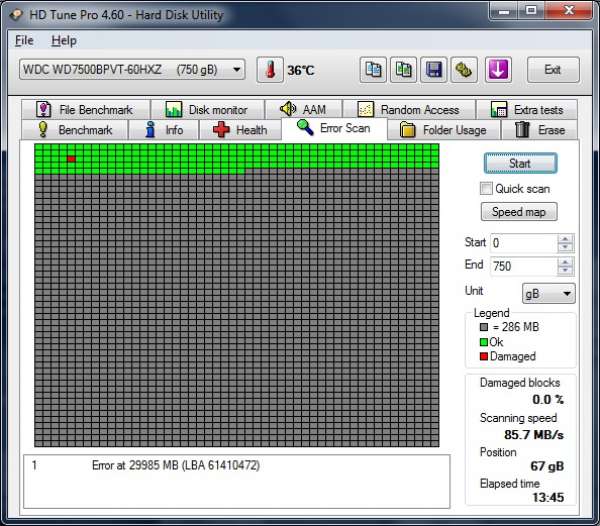Screen dimensions: 600x526
Task: Switch to the Random Access tab
Action: pos(409,110)
